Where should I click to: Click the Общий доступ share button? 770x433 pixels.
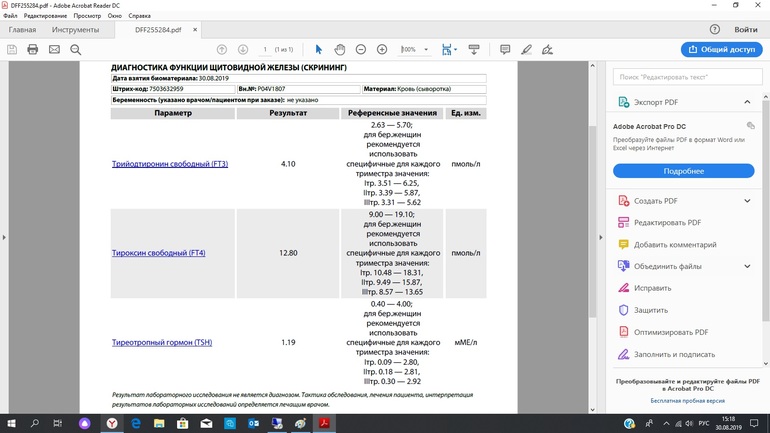pyautogui.click(x=721, y=49)
